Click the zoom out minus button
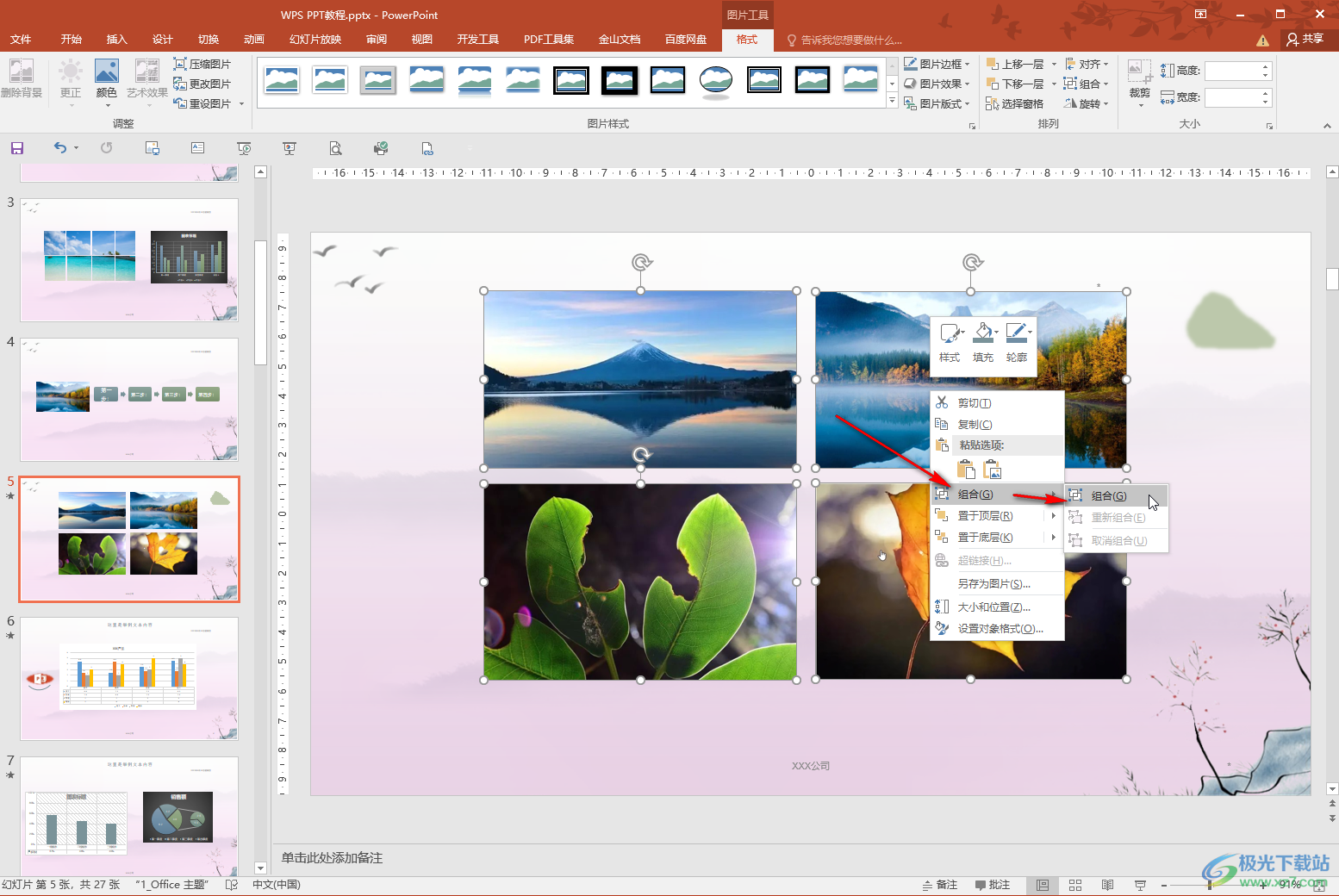Viewport: 1339px width, 896px height. (1163, 885)
